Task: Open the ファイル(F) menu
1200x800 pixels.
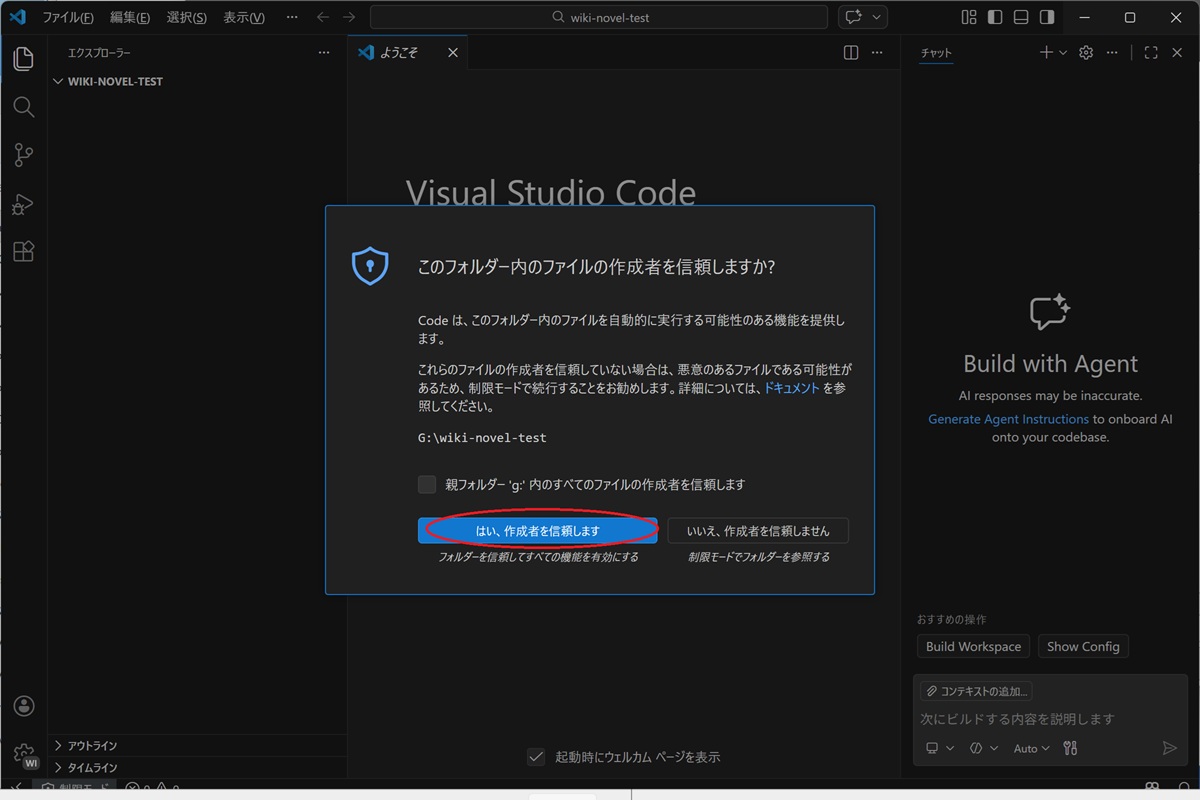Action: pos(68,18)
